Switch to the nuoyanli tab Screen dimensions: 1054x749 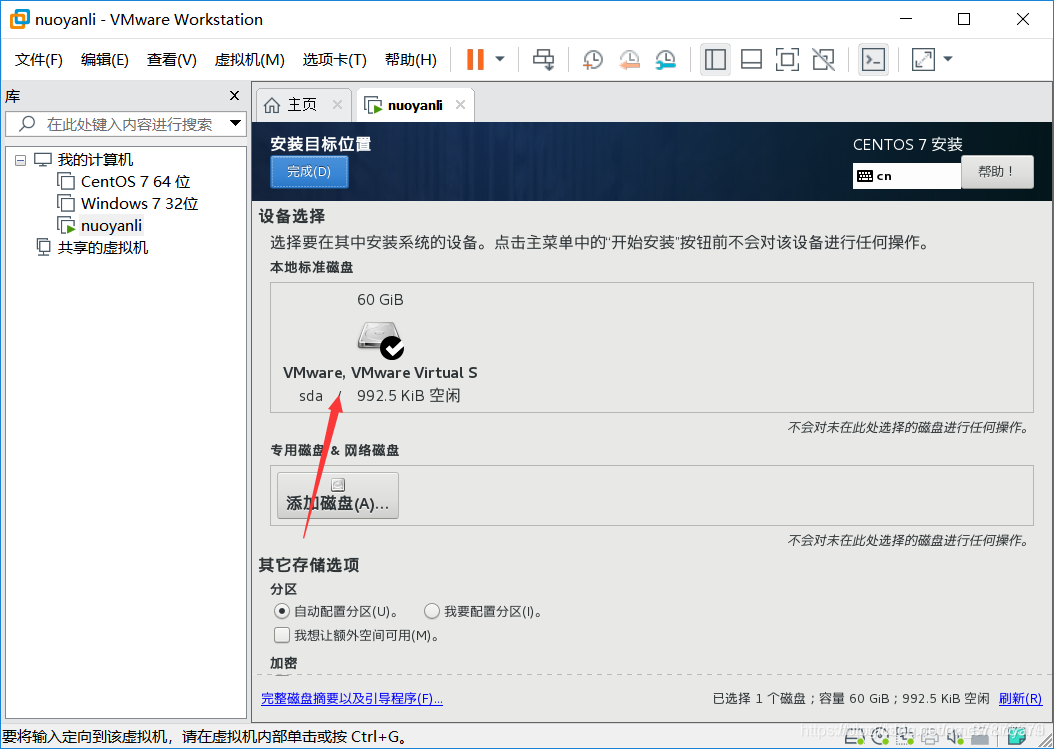click(x=415, y=105)
